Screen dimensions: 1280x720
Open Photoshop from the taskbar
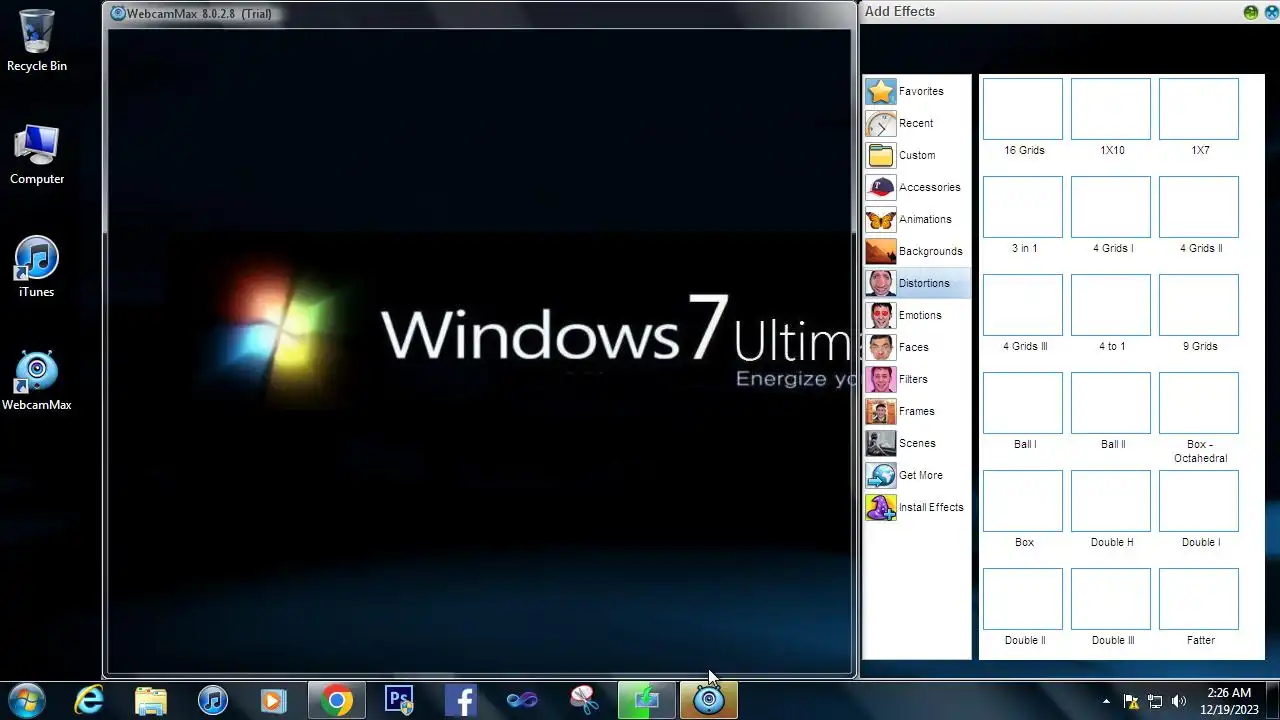click(399, 700)
